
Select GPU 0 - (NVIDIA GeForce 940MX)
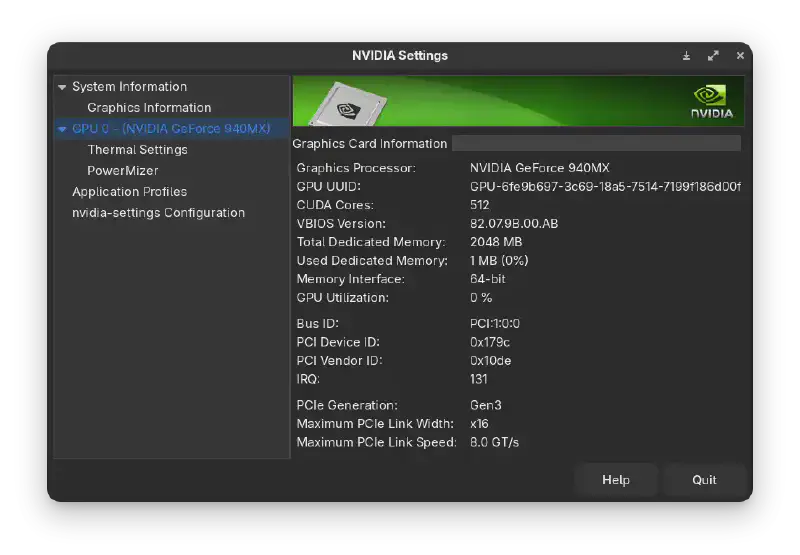[x=171, y=129]
